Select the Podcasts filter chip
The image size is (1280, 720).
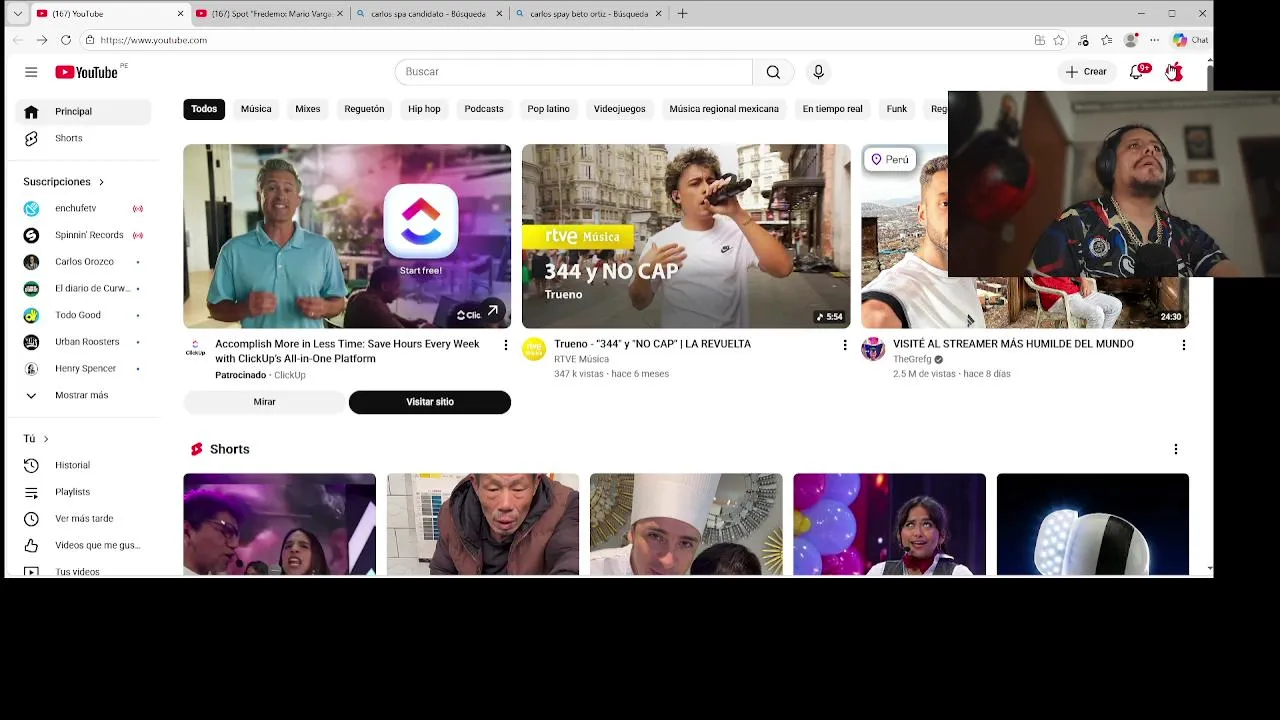[484, 109]
